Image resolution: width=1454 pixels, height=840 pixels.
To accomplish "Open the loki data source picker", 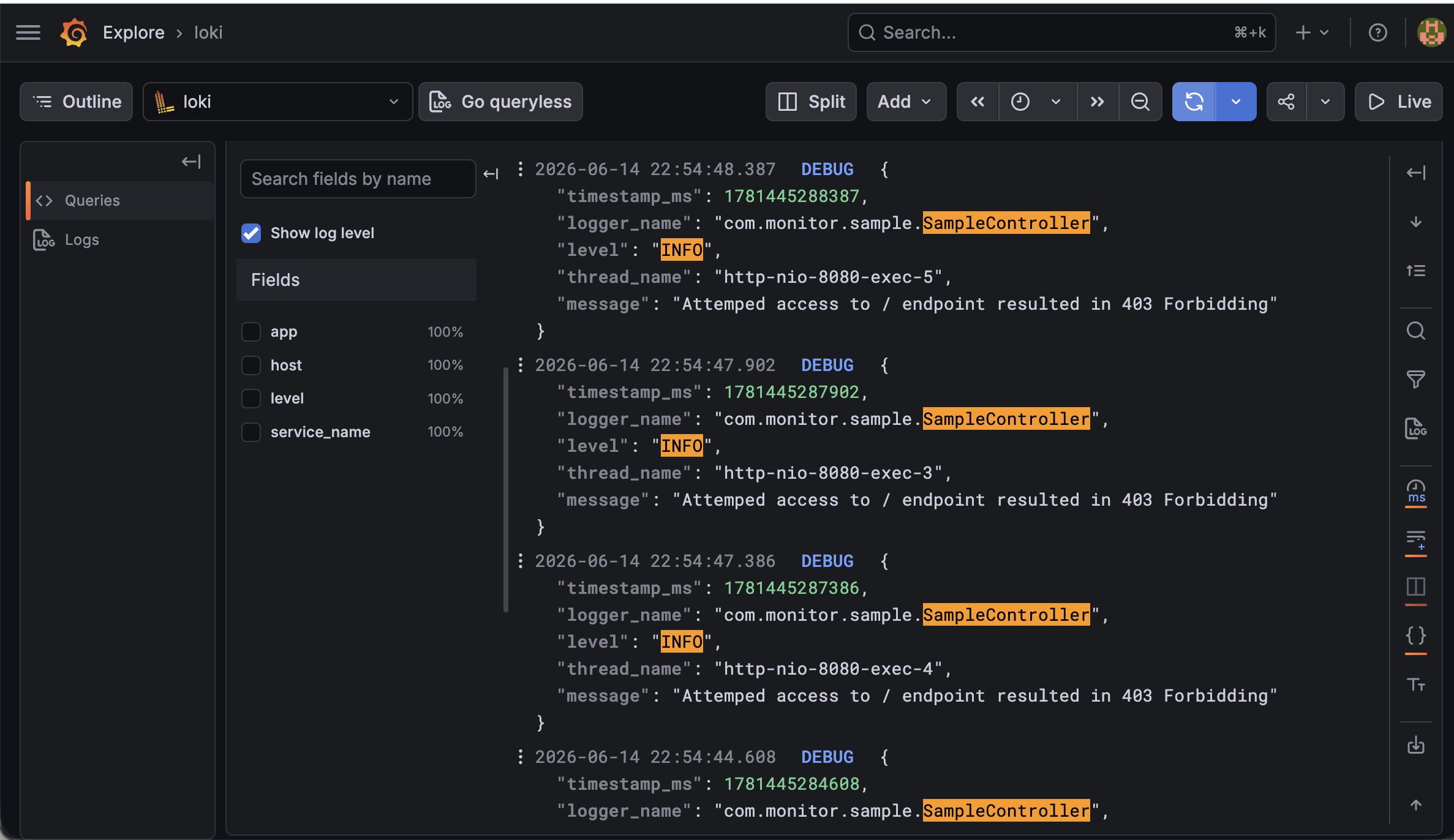I will tap(277, 102).
